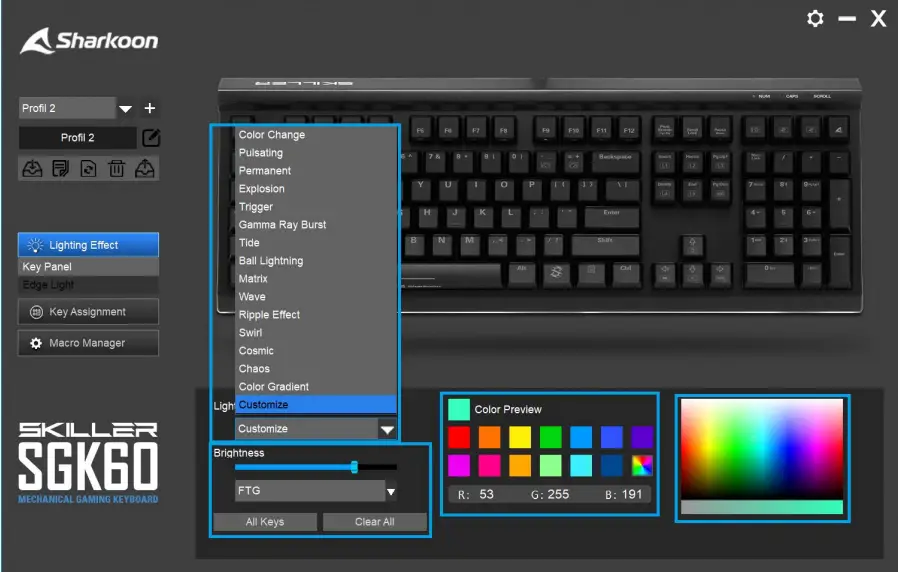
Task: Open the rainbow custom color swatch
Action: (642, 466)
